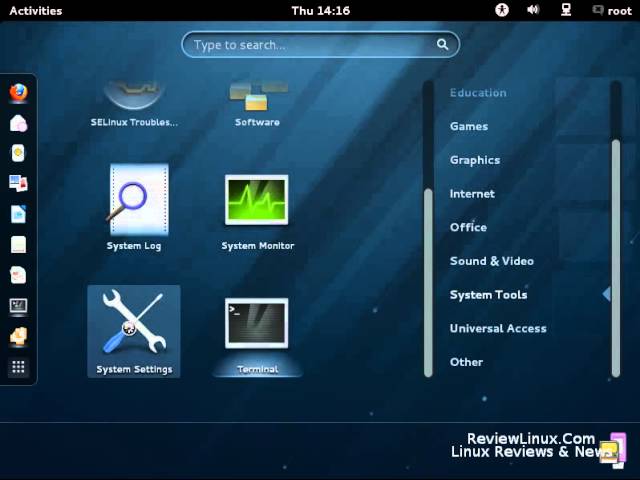This screenshot has width=640, height=480.
Task: Select the Graphics category
Action: (x=475, y=160)
